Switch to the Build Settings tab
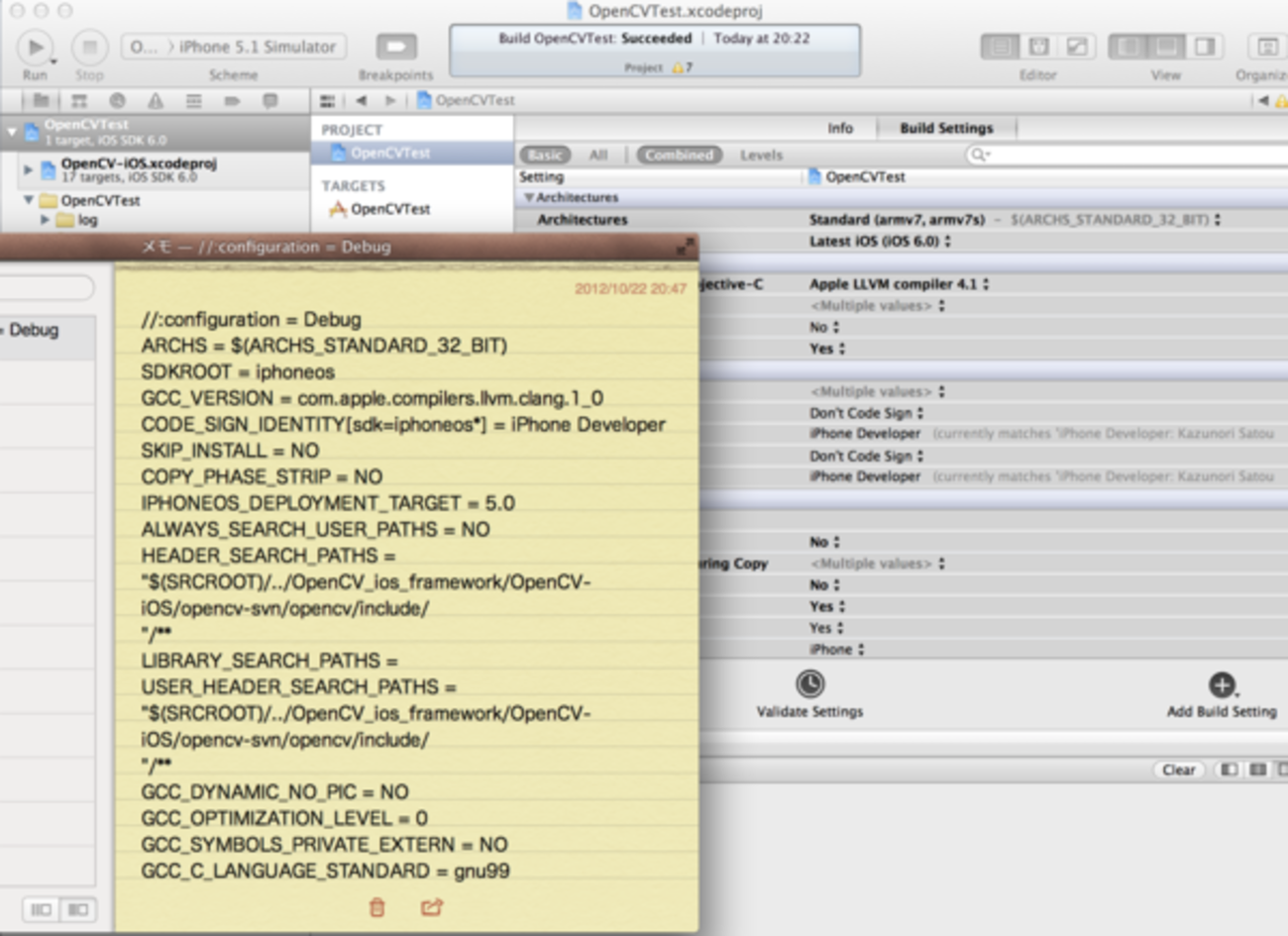 946,128
